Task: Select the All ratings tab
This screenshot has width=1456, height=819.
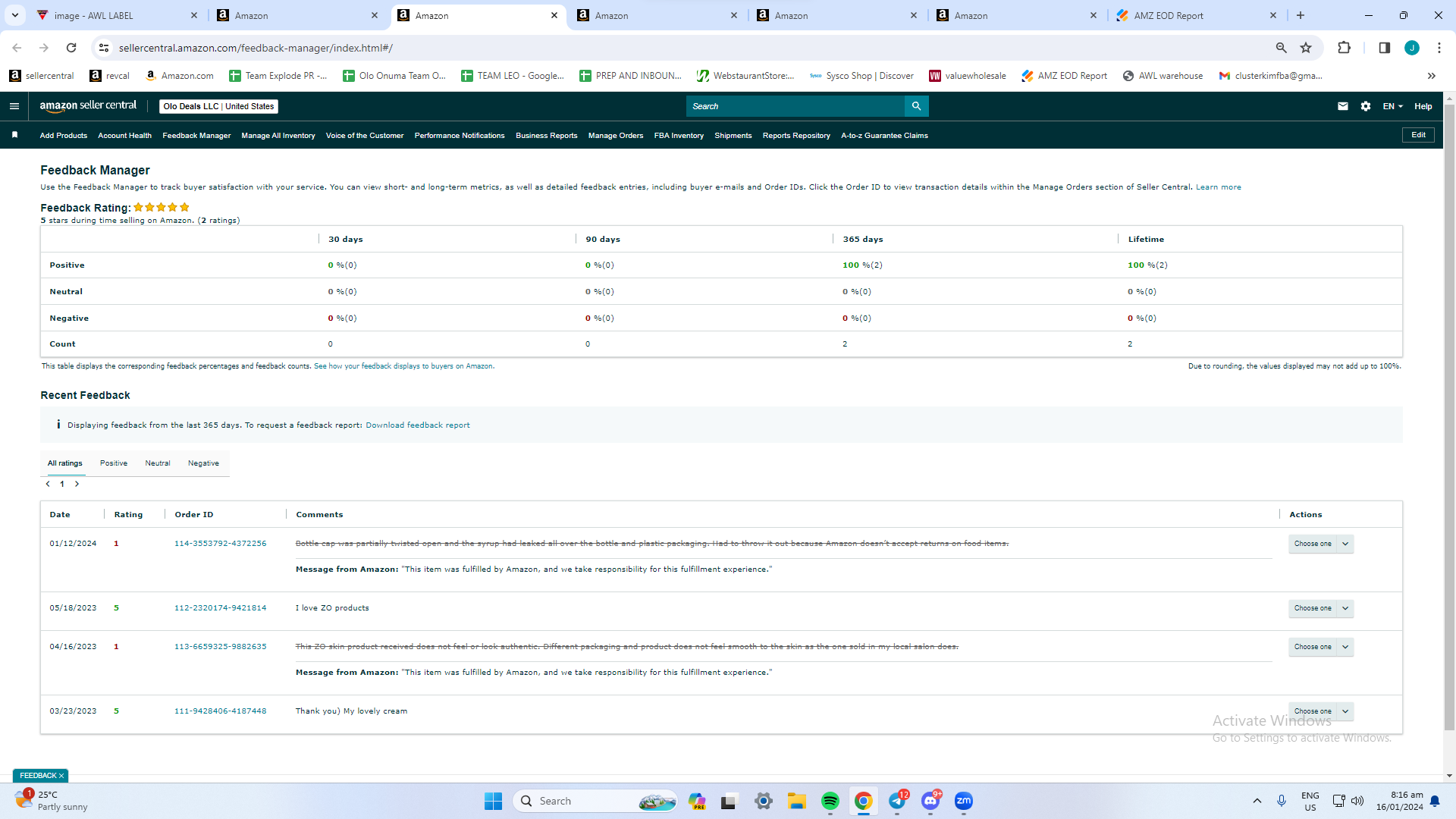Action: (x=65, y=463)
